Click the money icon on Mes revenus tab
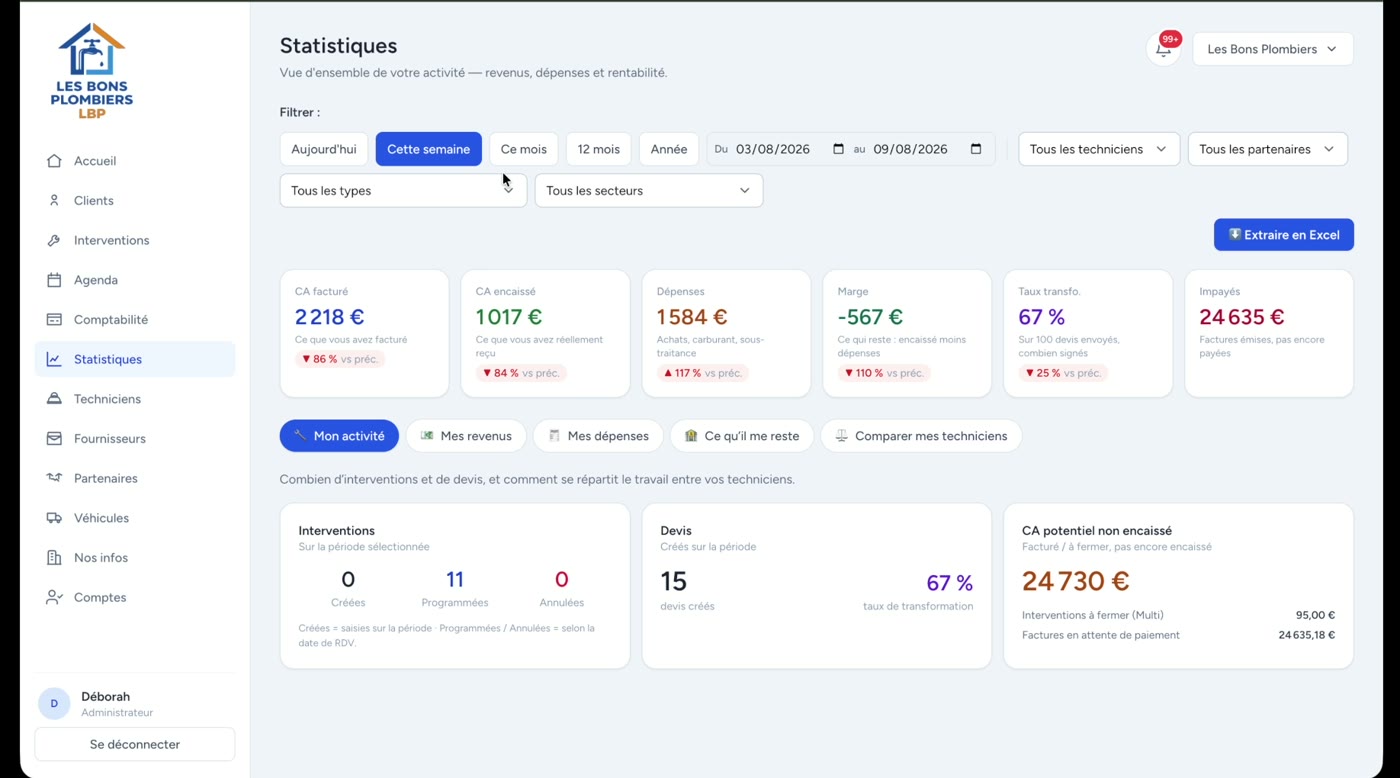 (x=427, y=436)
